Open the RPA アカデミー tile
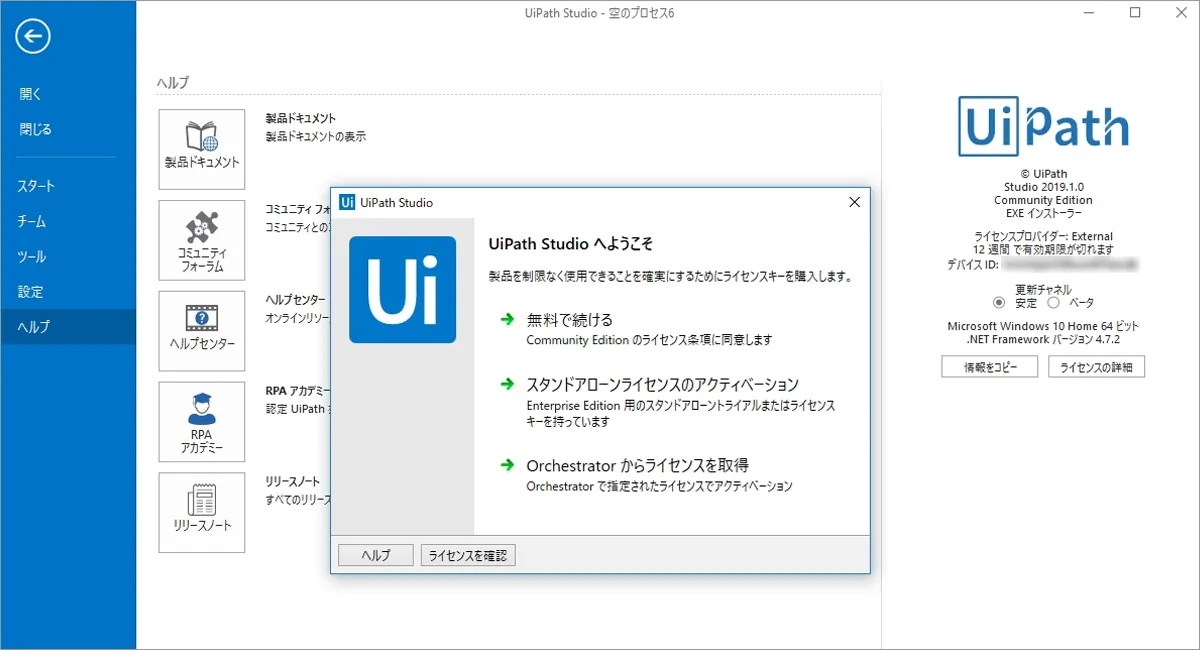 pyautogui.click(x=202, y=422)
